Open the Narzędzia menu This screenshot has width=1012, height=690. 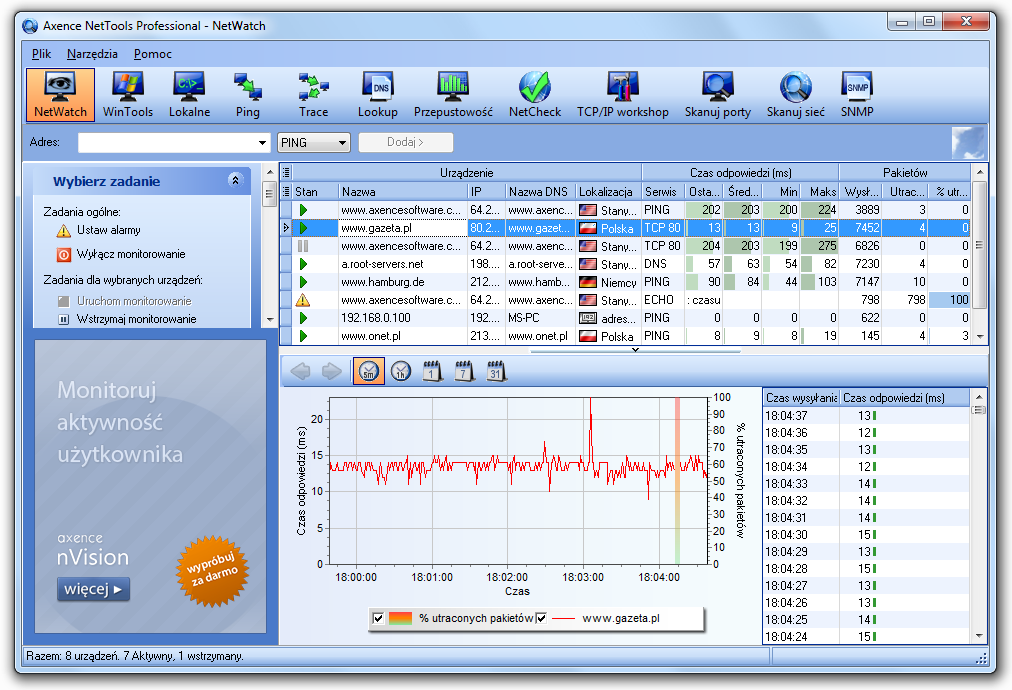[x=92, y=54]
